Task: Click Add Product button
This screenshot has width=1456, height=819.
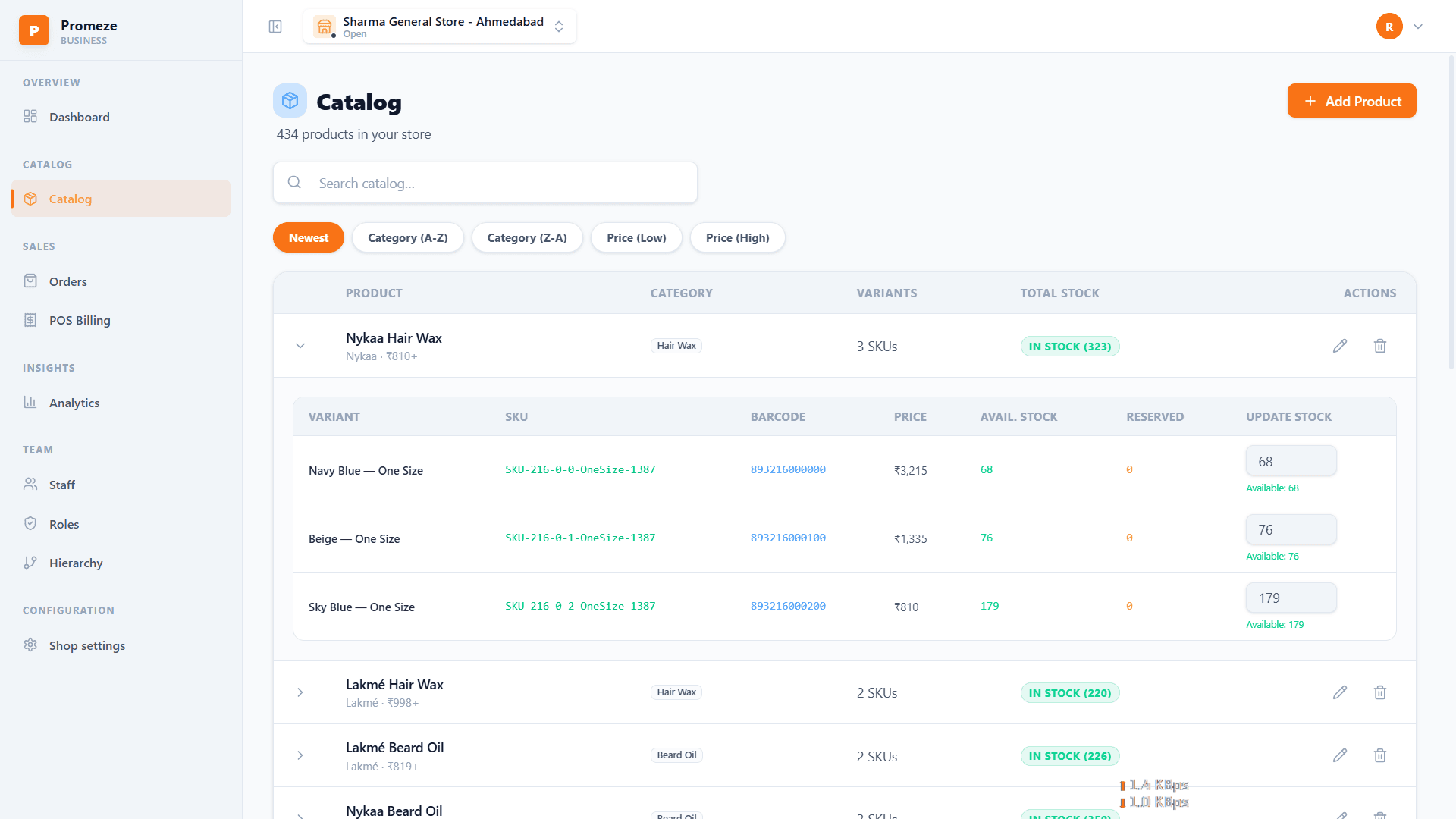Action: pos(1351,101)
